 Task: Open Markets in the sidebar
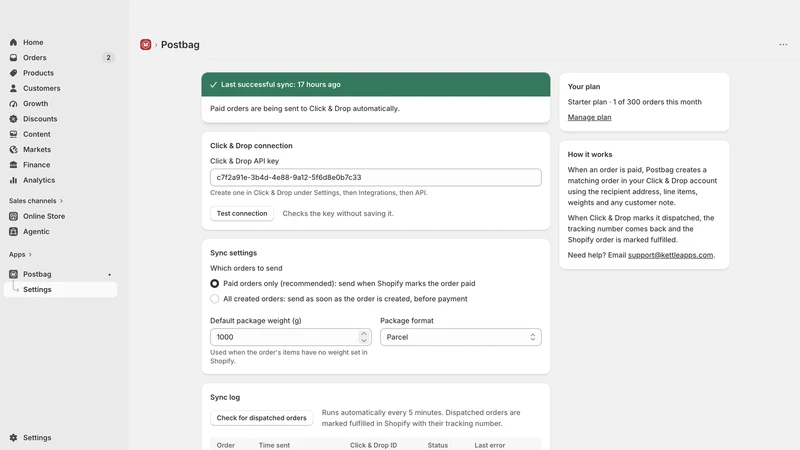(37, 149)
